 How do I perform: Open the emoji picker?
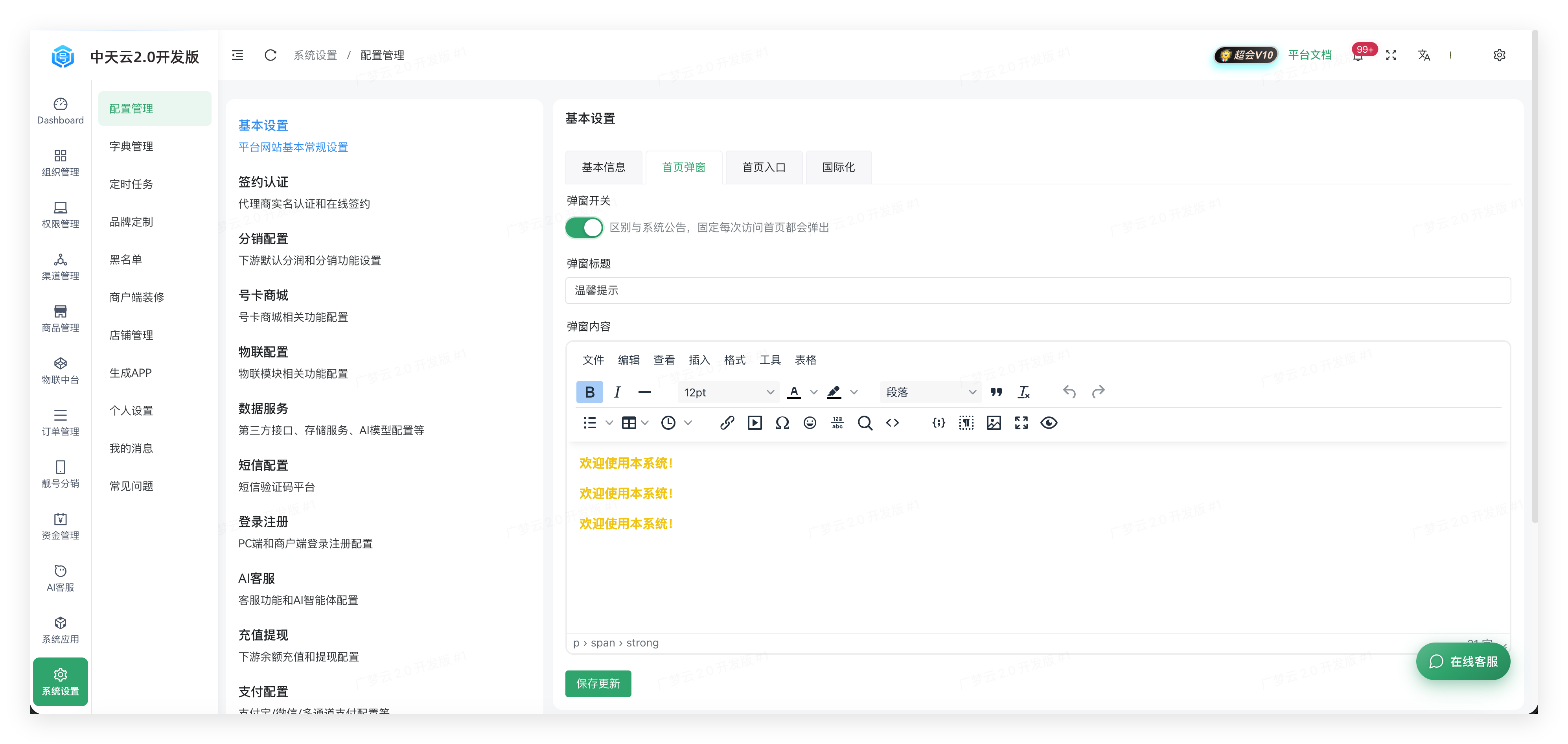pyautogui.click(x=810, y=423)
